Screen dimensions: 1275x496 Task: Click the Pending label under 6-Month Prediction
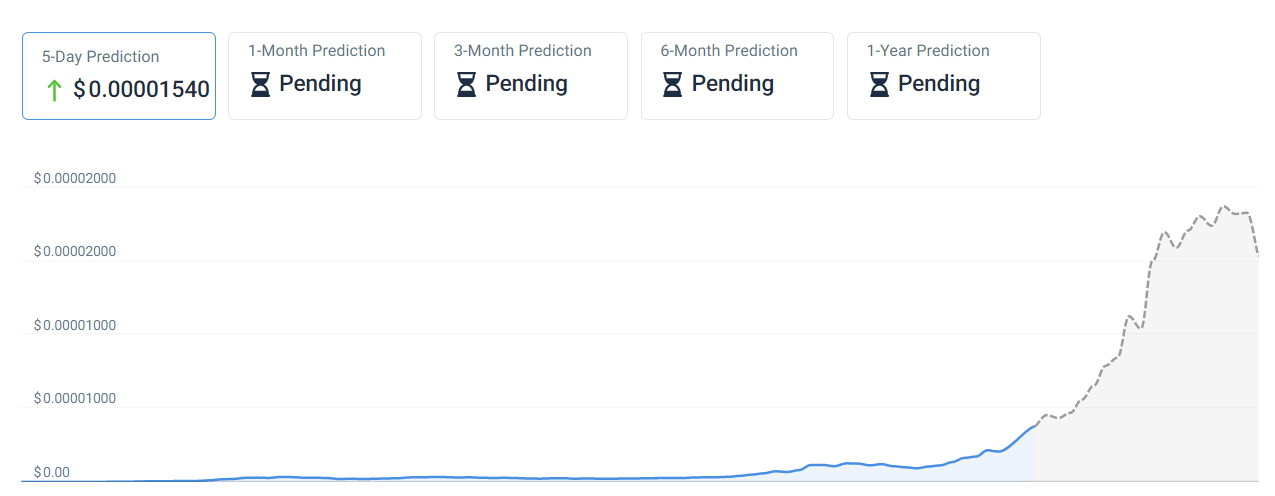[733, 84]
